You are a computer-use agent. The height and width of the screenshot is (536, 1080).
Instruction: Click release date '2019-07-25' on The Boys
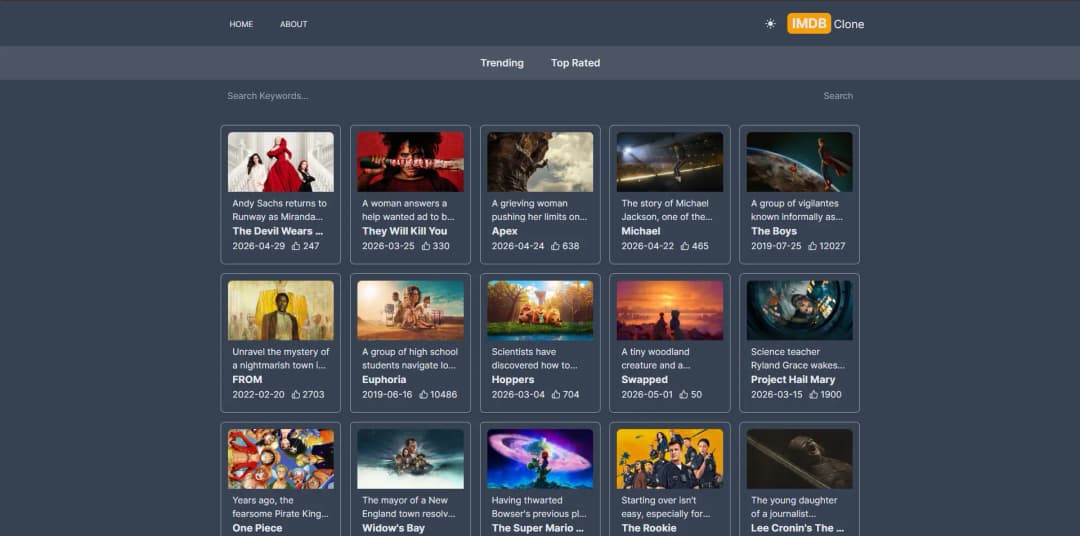coord(776,246)
